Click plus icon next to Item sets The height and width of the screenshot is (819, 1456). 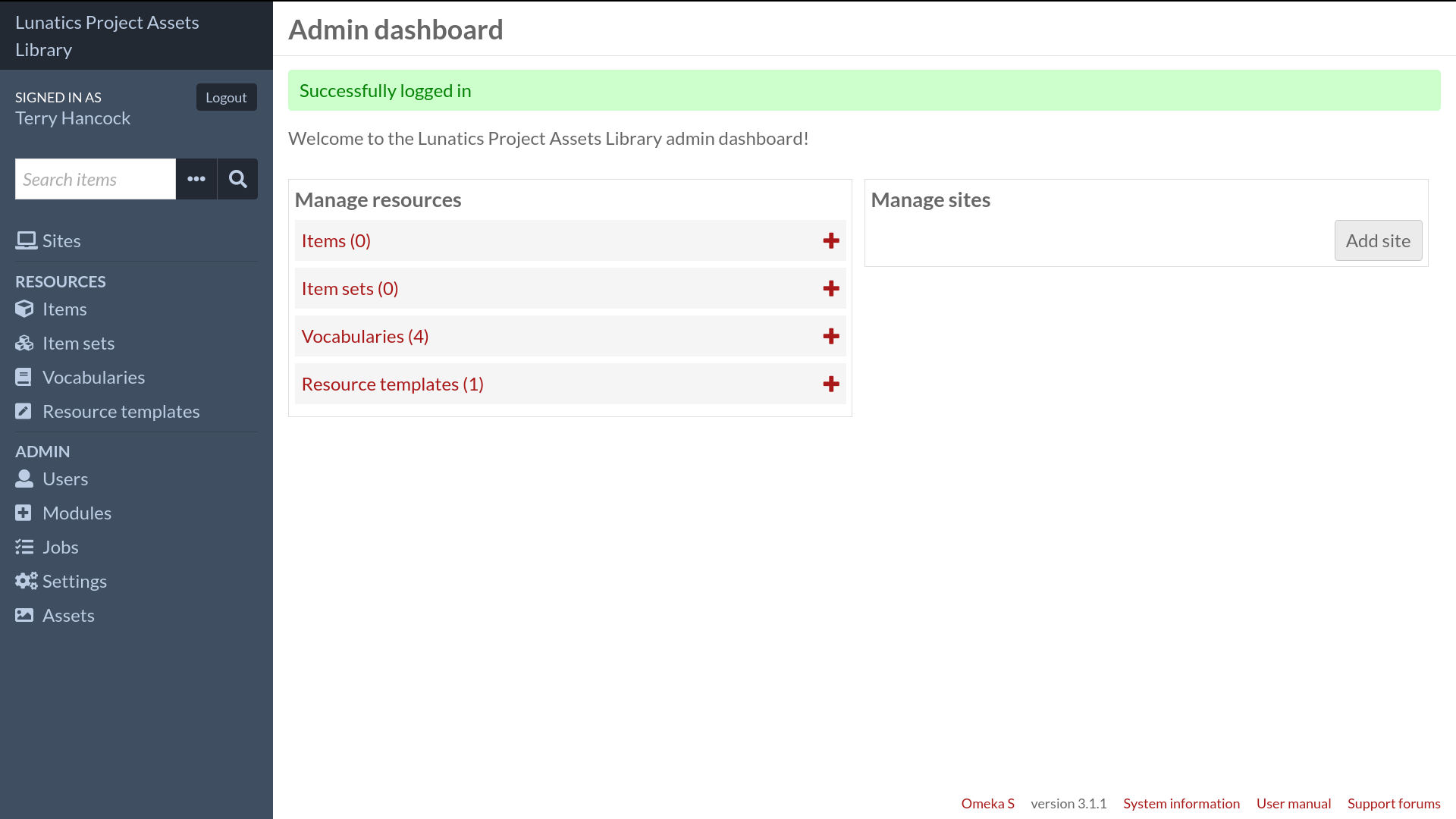[x=831, y=288]
